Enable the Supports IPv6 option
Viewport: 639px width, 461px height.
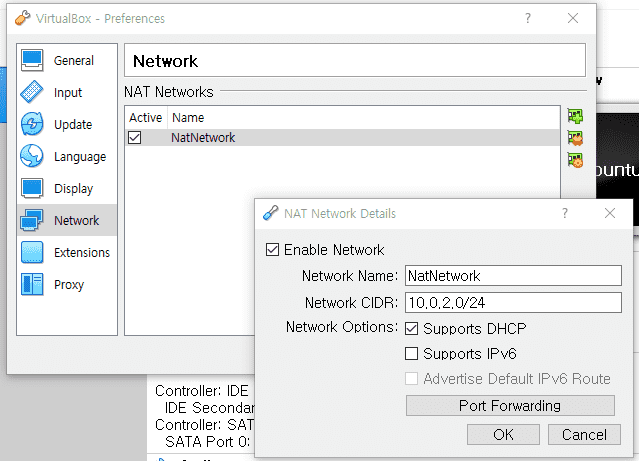(412, 354)
